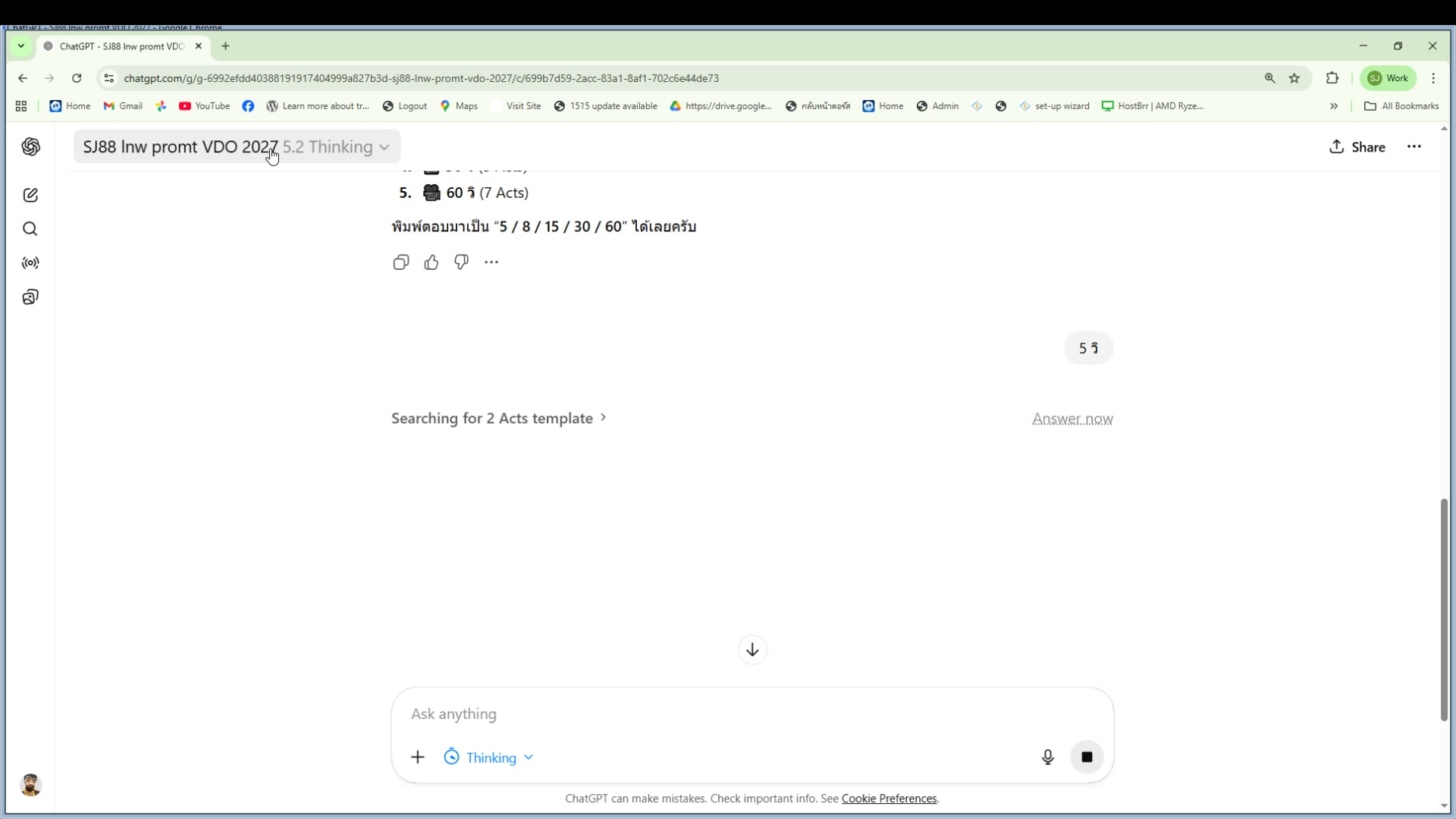
Task: Switch to the ChatGPT SJ88 browser tab
Action: point(121,46)
